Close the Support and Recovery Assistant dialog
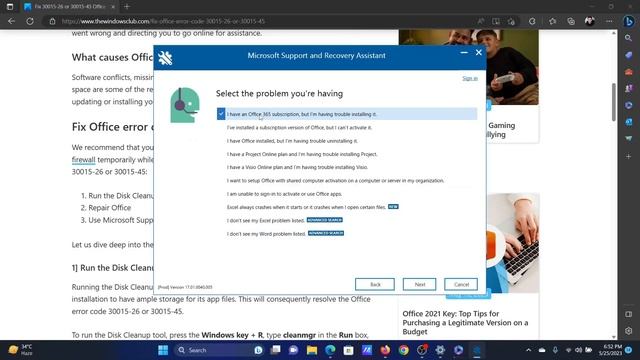Image resolution: width=640 pixels, height=360 pixels. [479, 53]
